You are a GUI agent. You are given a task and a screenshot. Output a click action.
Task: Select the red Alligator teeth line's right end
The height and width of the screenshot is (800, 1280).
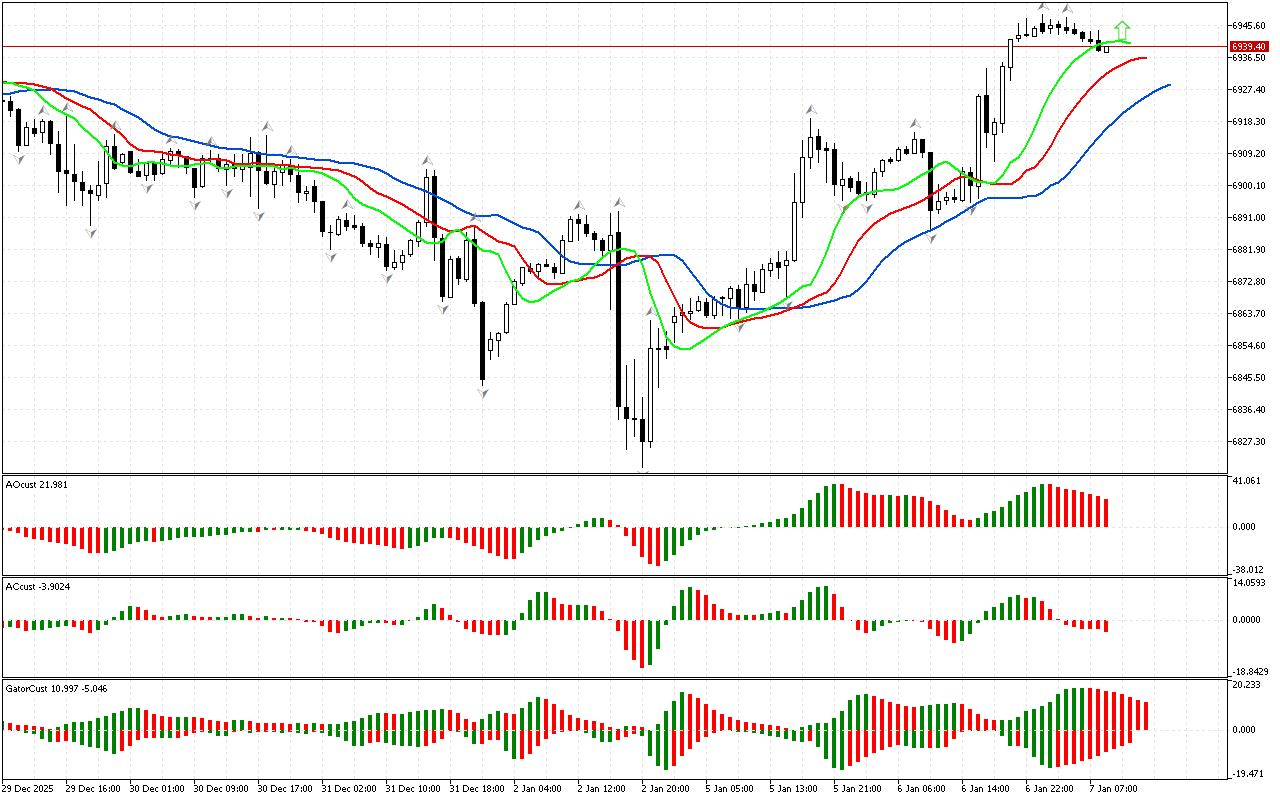click(x=1144, y=58)
